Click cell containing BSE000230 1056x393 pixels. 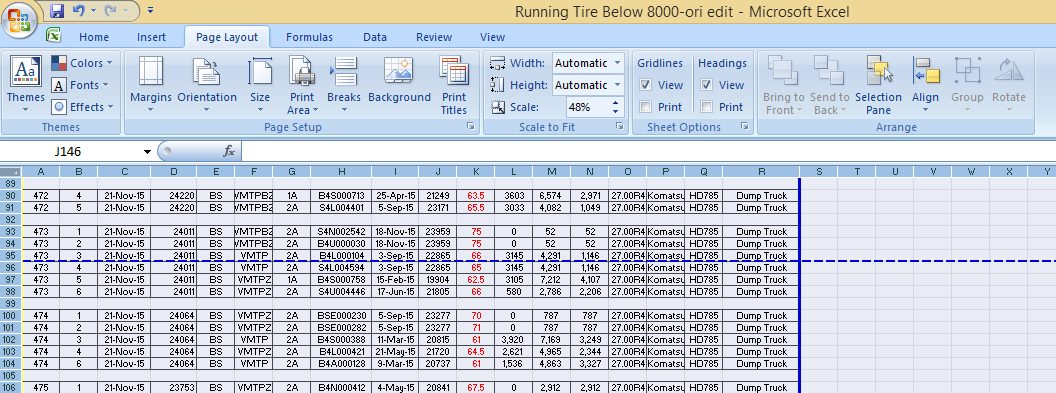341,316
